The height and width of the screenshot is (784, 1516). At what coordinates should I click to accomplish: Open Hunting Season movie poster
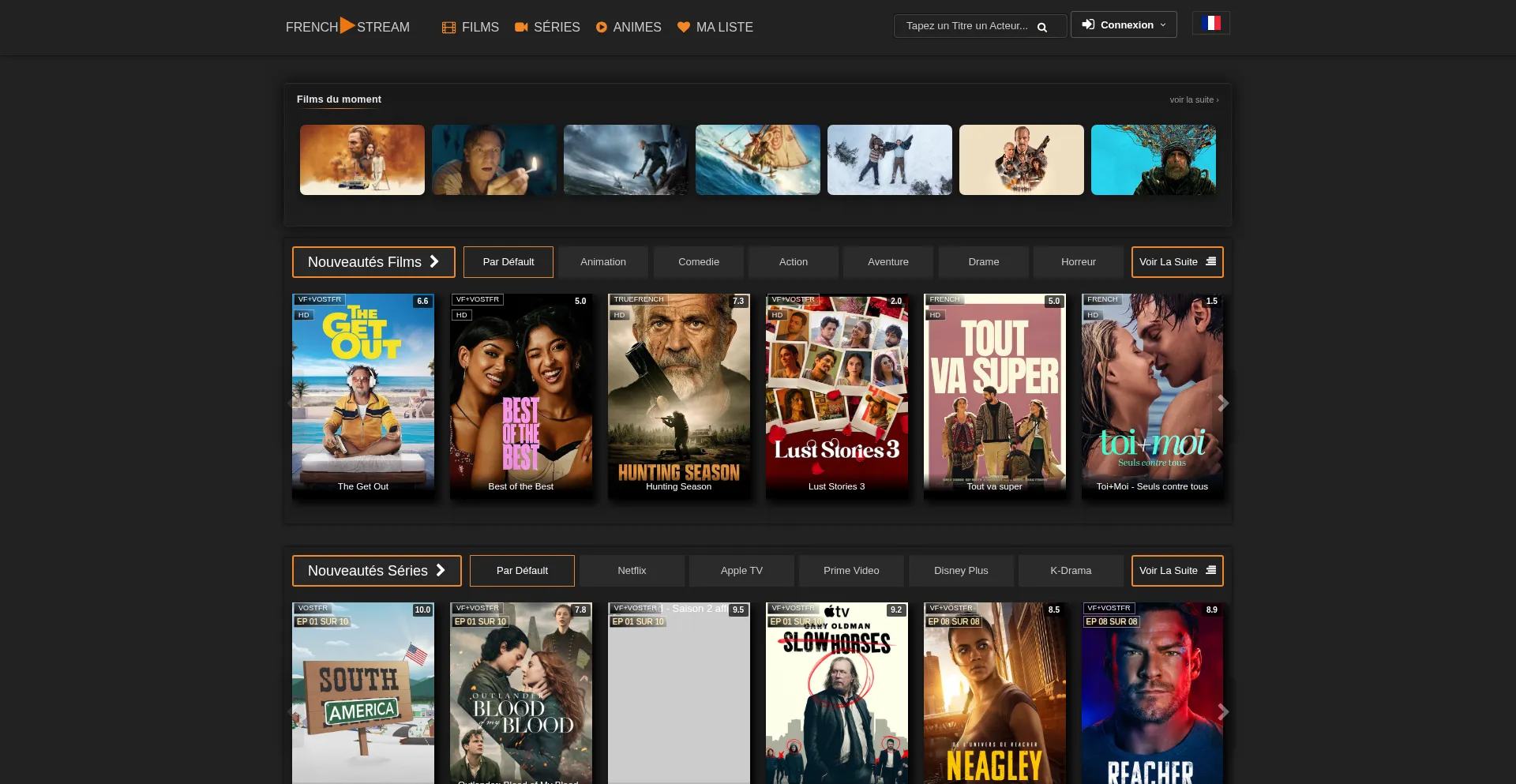(679, 396)
